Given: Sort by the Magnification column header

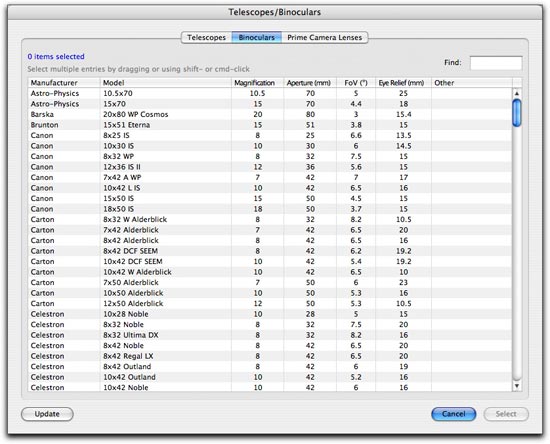Looking at the screenshot, I should point(257,83).
